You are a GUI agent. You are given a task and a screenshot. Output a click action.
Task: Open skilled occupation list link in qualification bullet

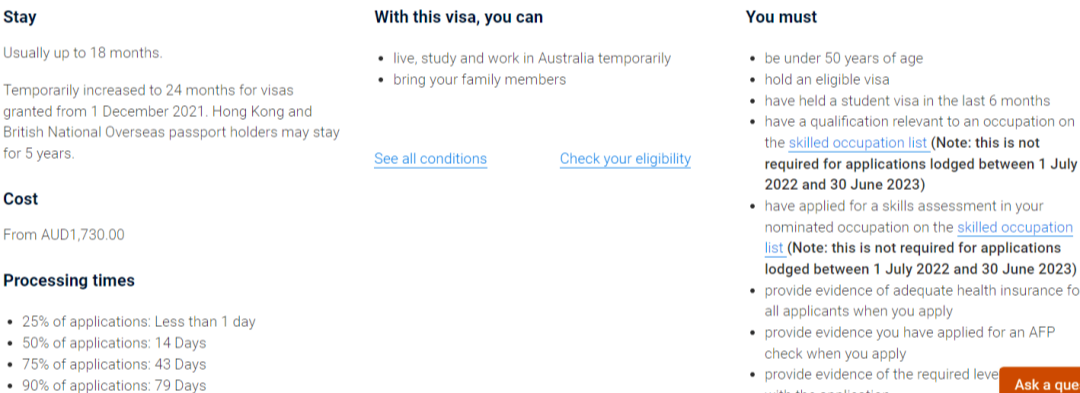(859, 143)
